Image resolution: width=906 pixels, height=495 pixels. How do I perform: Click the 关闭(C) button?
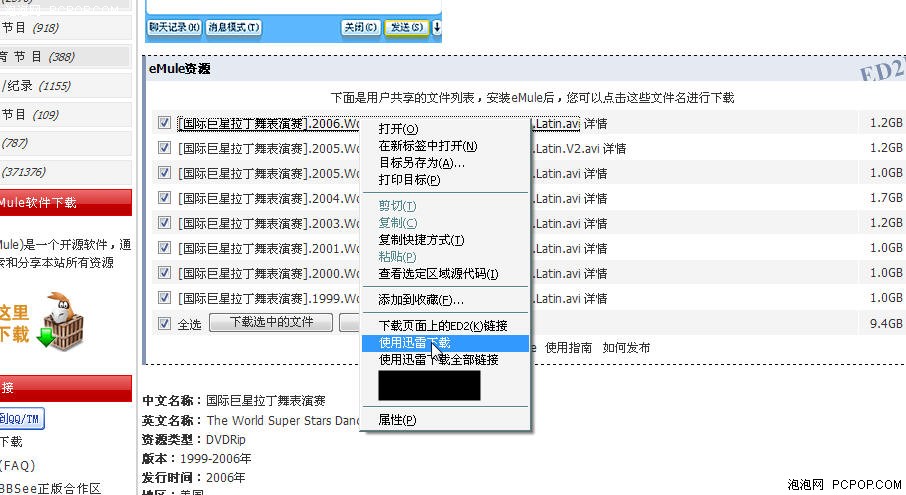(361, 27)
